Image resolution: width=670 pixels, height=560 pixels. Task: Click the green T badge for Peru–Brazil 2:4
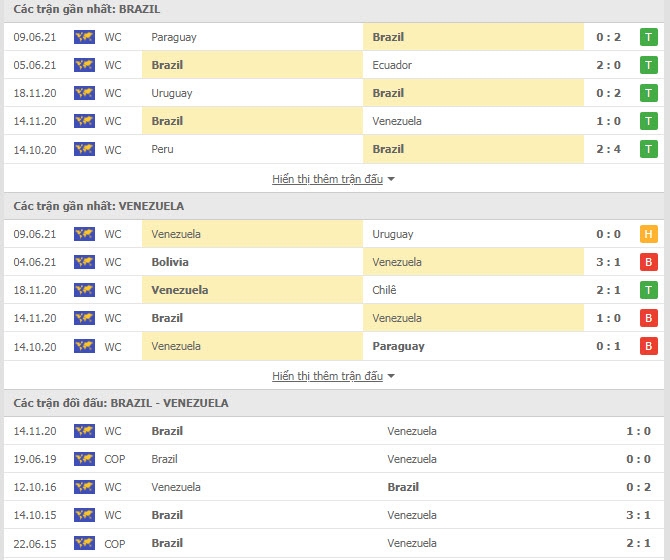648,149
